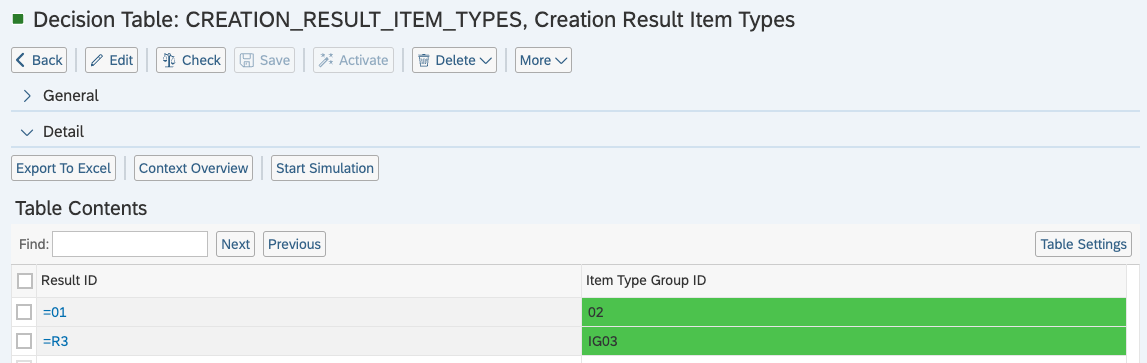
Task: Open the Context Overview
Action: 193,168
